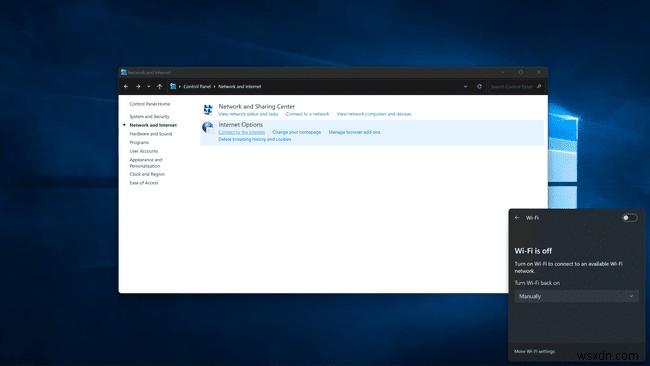650x366 pixels.
Task: Maximize the Network and Internet window
Action: pyautogui.click(x=521, y=72)
